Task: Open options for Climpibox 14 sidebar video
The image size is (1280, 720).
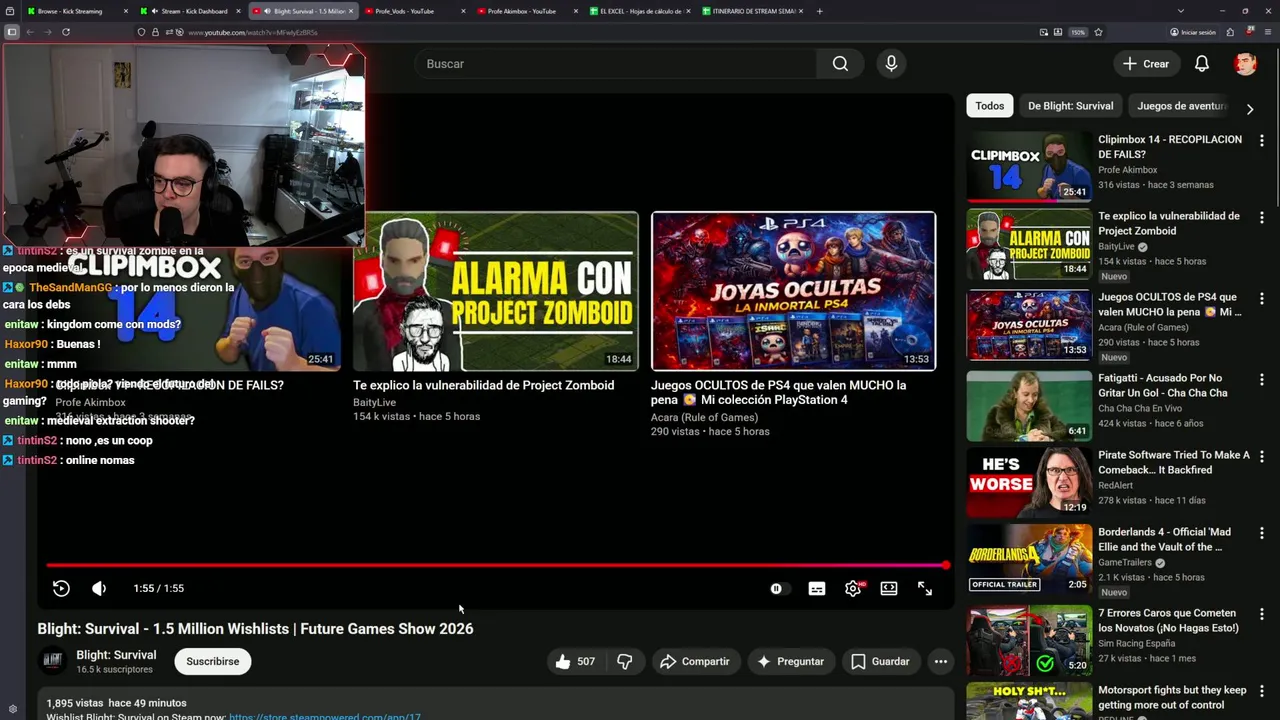Action: click(x=1262, y=141)
